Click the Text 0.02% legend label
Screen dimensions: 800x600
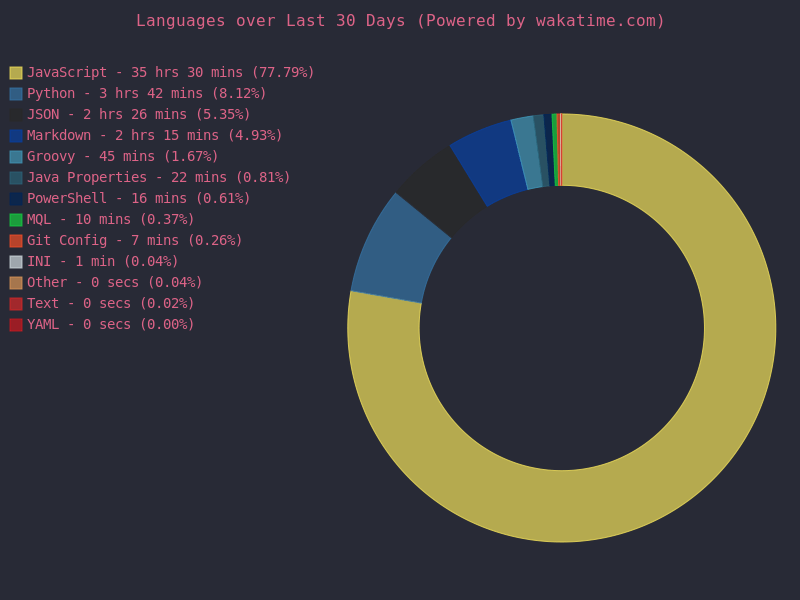[110, 304]
